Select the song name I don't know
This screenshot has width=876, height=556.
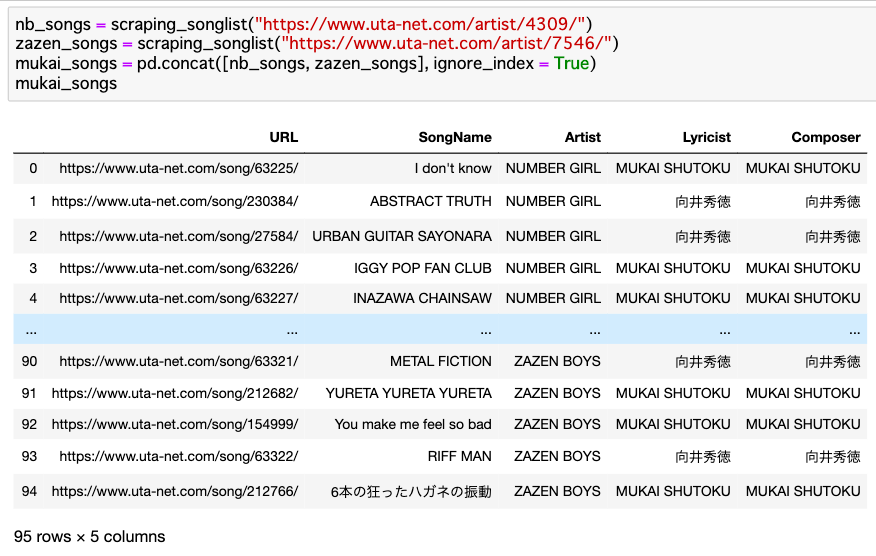pos(453,168)
